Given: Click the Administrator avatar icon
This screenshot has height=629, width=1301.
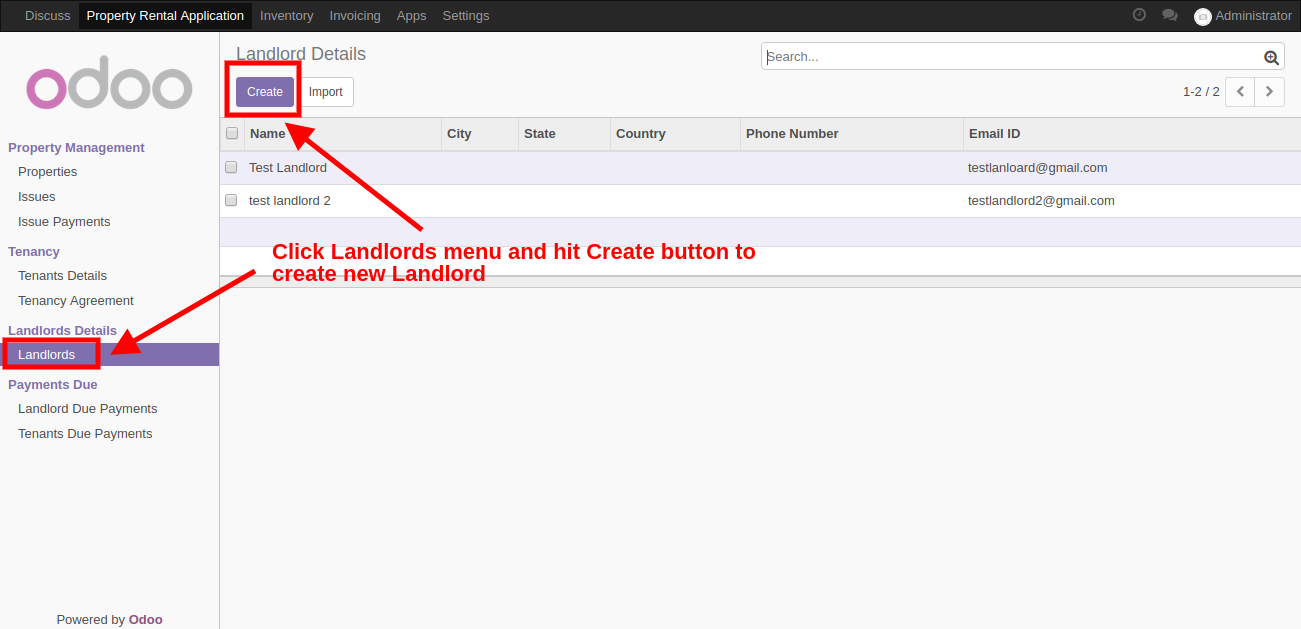Looking at the screenshot, I should coord(1202,16).
